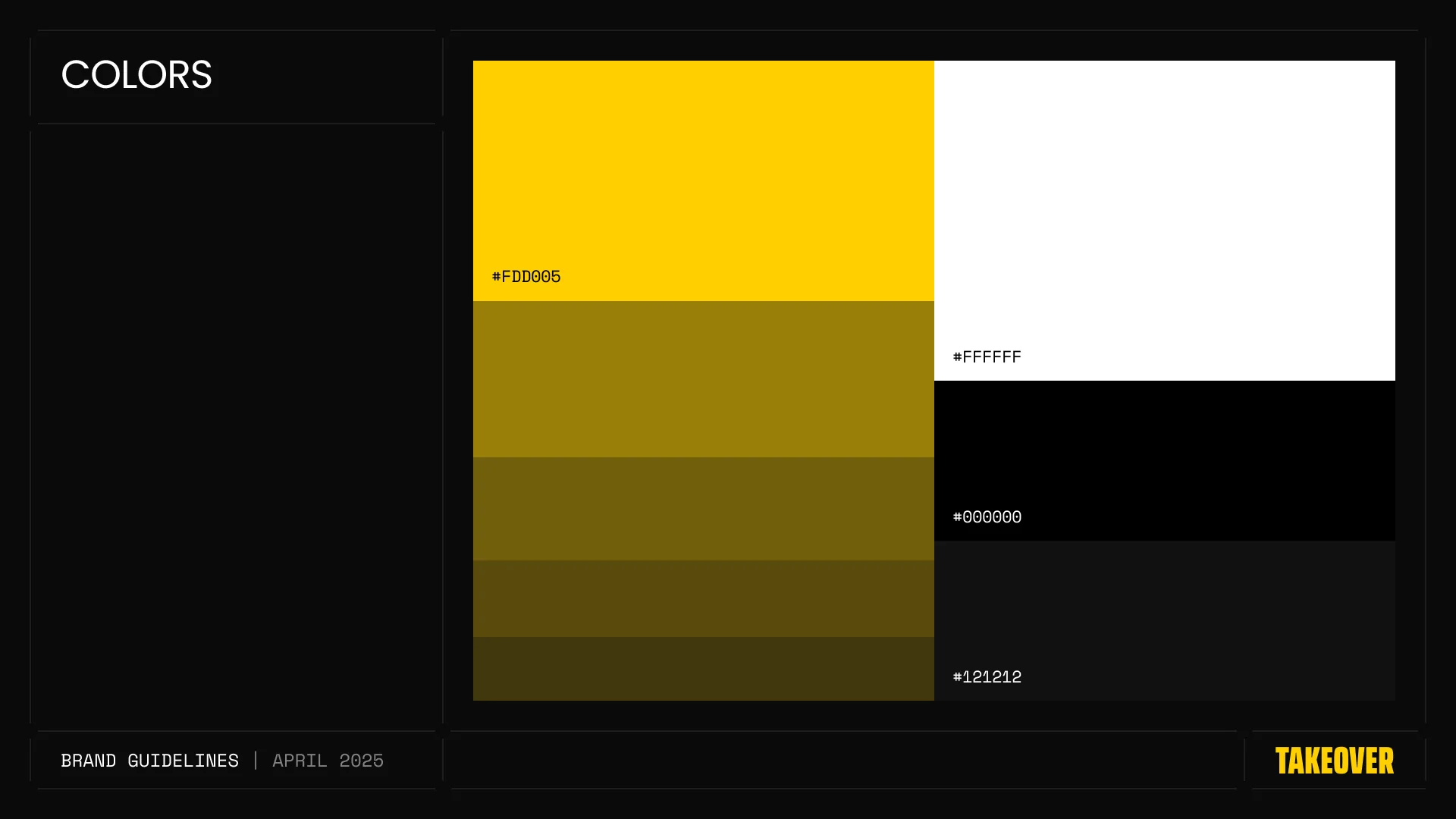Click the BRAND GUIDELINES footer text

[149, 761]
